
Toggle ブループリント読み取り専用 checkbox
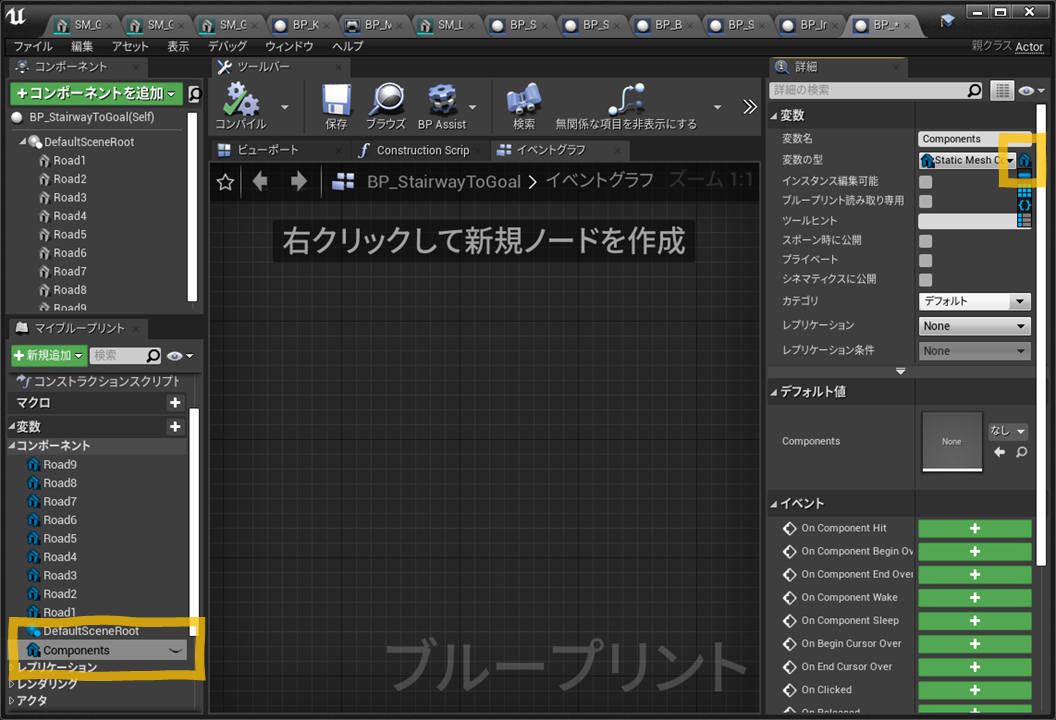point(926,201)
